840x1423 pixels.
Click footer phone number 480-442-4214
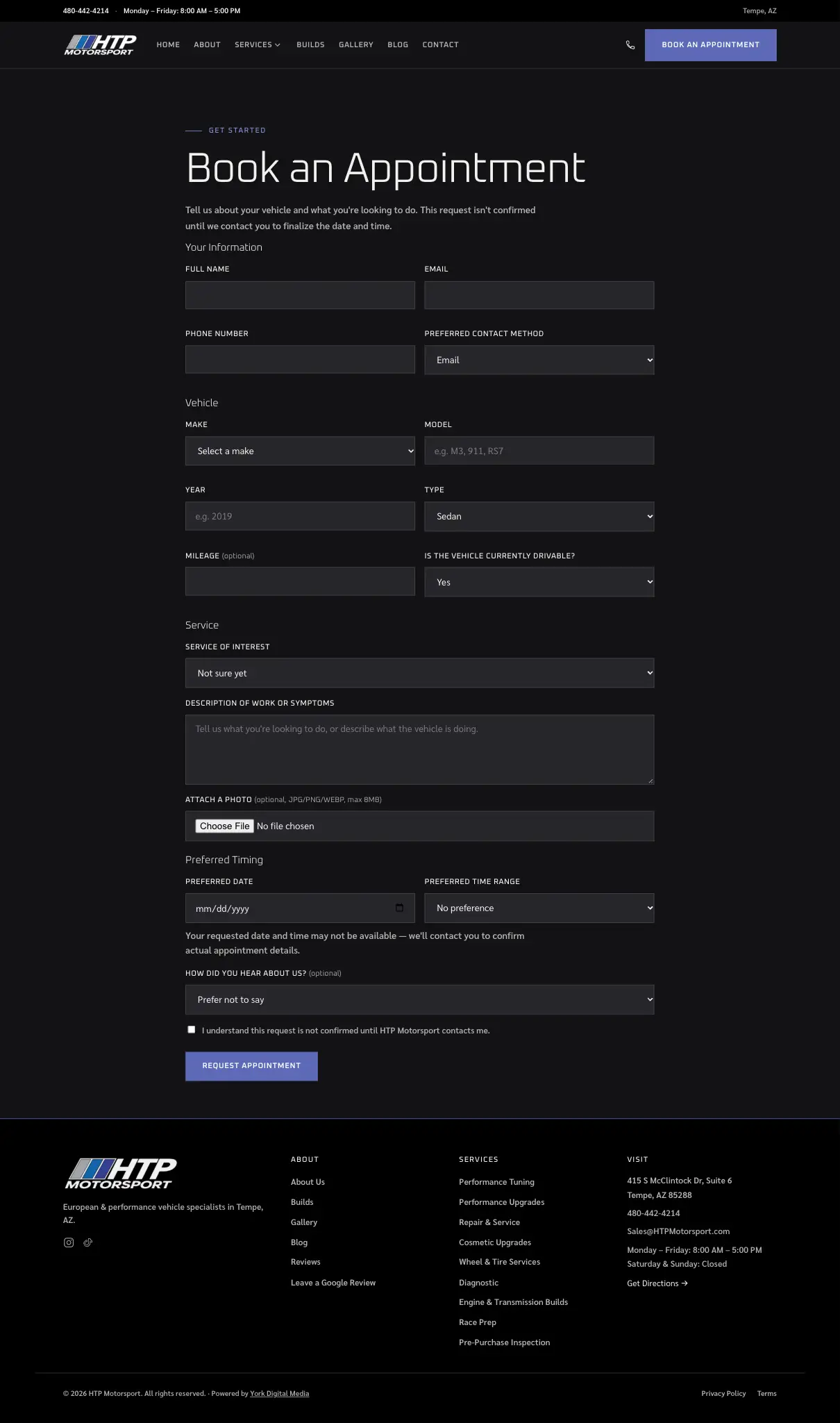click(653, 1213)
